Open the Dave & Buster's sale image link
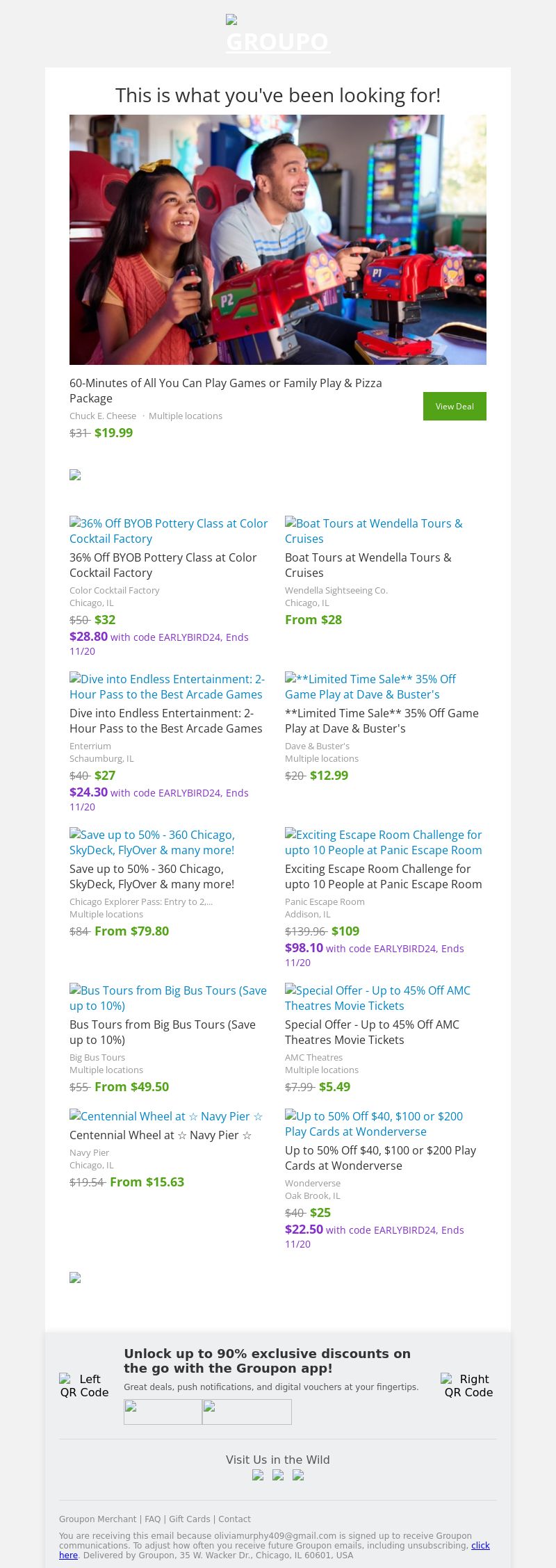This screenshot has height=1568, width=556. [x=370, y=687]
